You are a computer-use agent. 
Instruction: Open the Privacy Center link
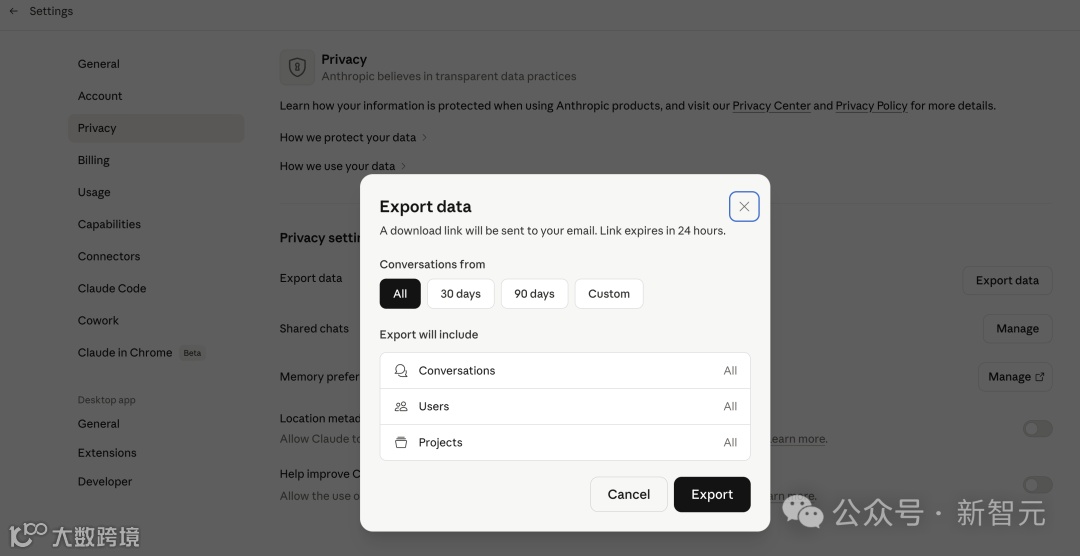pos(771,106)
